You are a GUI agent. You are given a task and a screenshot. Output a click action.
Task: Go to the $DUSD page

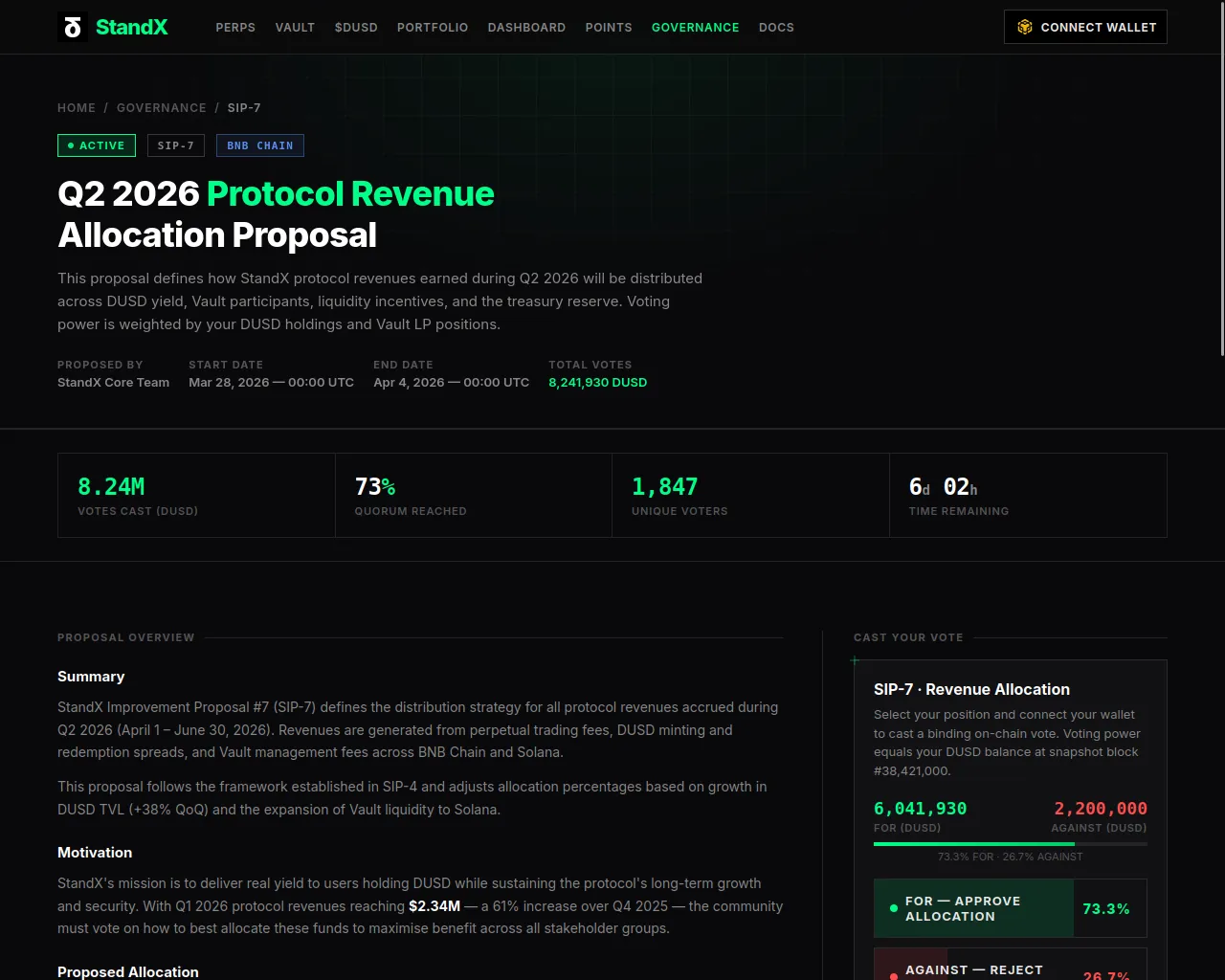[x=356, y=28]
